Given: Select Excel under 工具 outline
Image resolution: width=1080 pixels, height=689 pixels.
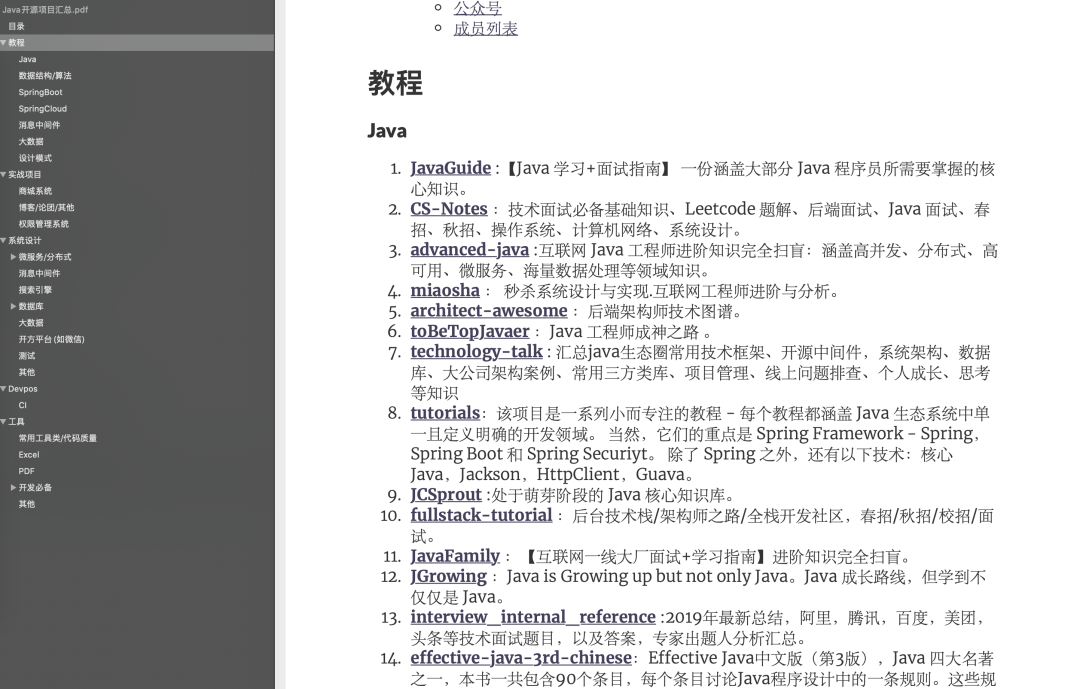Looking at the screenshot, I should 29,455.
